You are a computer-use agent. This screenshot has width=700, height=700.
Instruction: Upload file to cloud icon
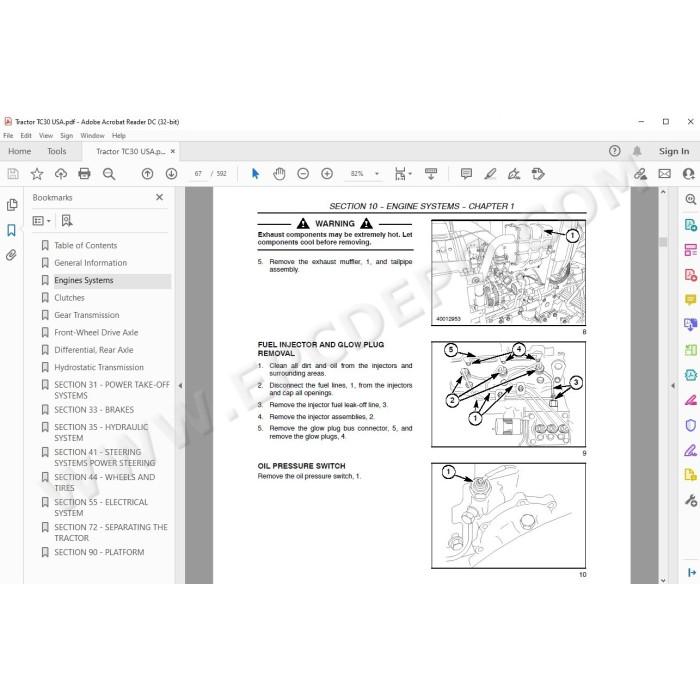click(x=61, y=174)
